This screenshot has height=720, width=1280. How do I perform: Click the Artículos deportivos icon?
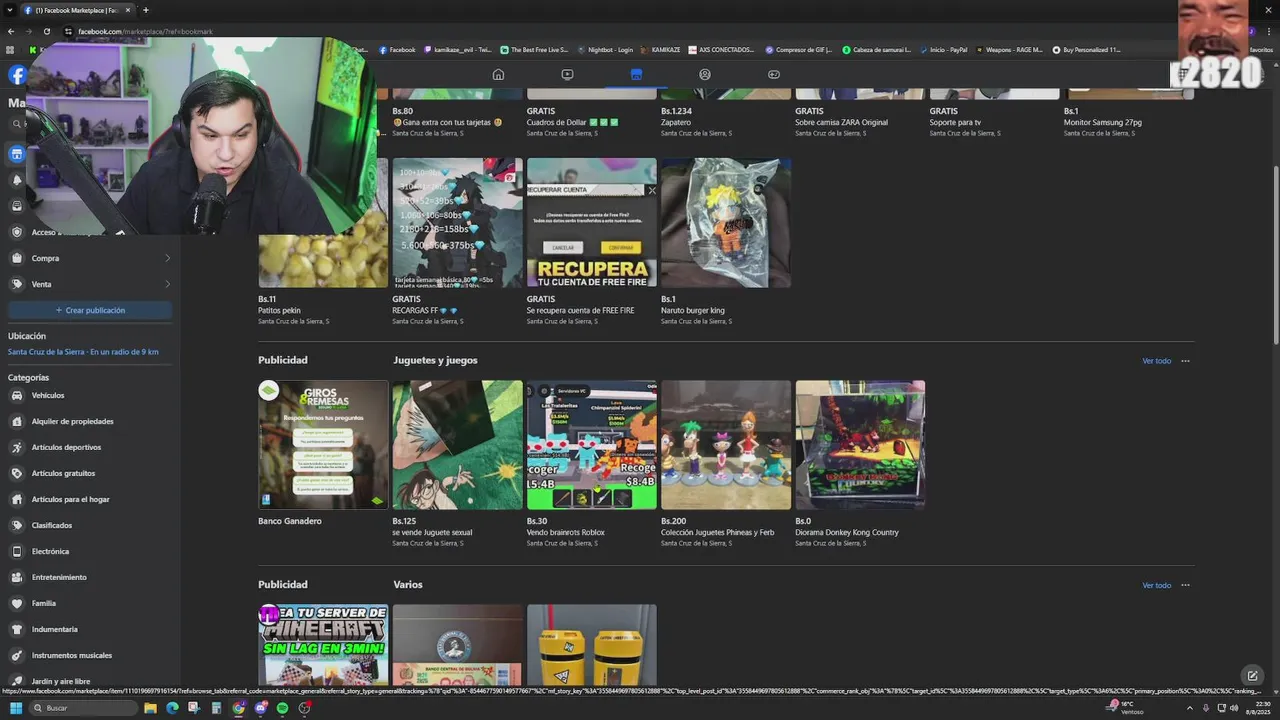[17, 447]
